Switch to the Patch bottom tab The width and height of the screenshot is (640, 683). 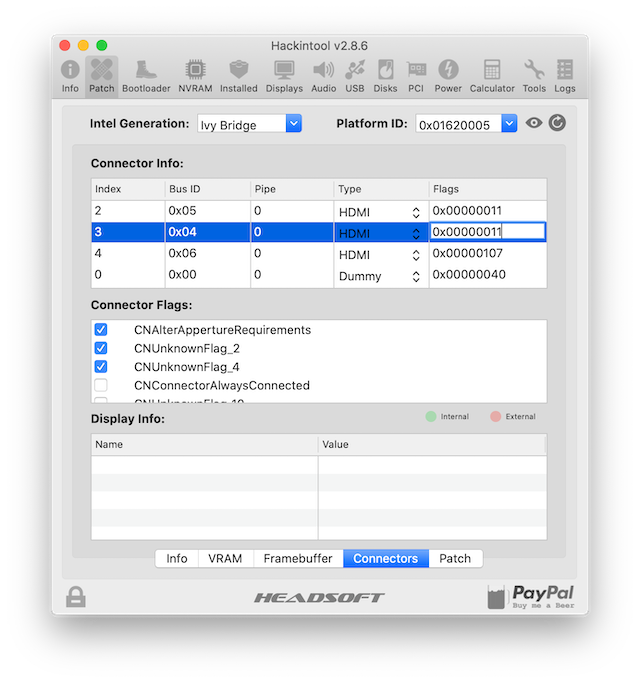455,558
